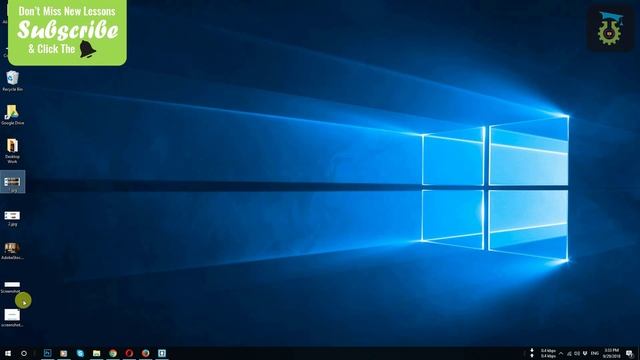This screenshot has height=360, width=640.
Task: Show hidden system tray icons chevron
Action: [x=561, y=353]
